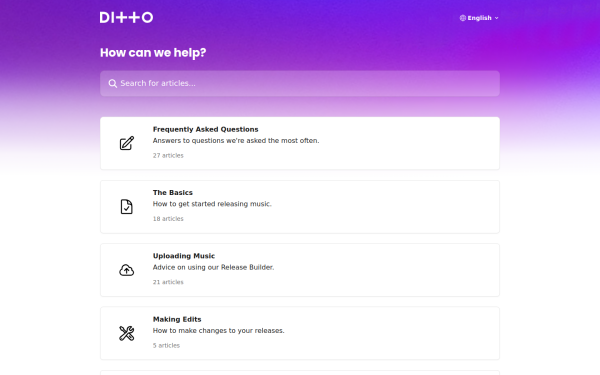This screenshot has height=375, width=600.
Task: Click the cloud upload icon
Action: coord(127,270)
